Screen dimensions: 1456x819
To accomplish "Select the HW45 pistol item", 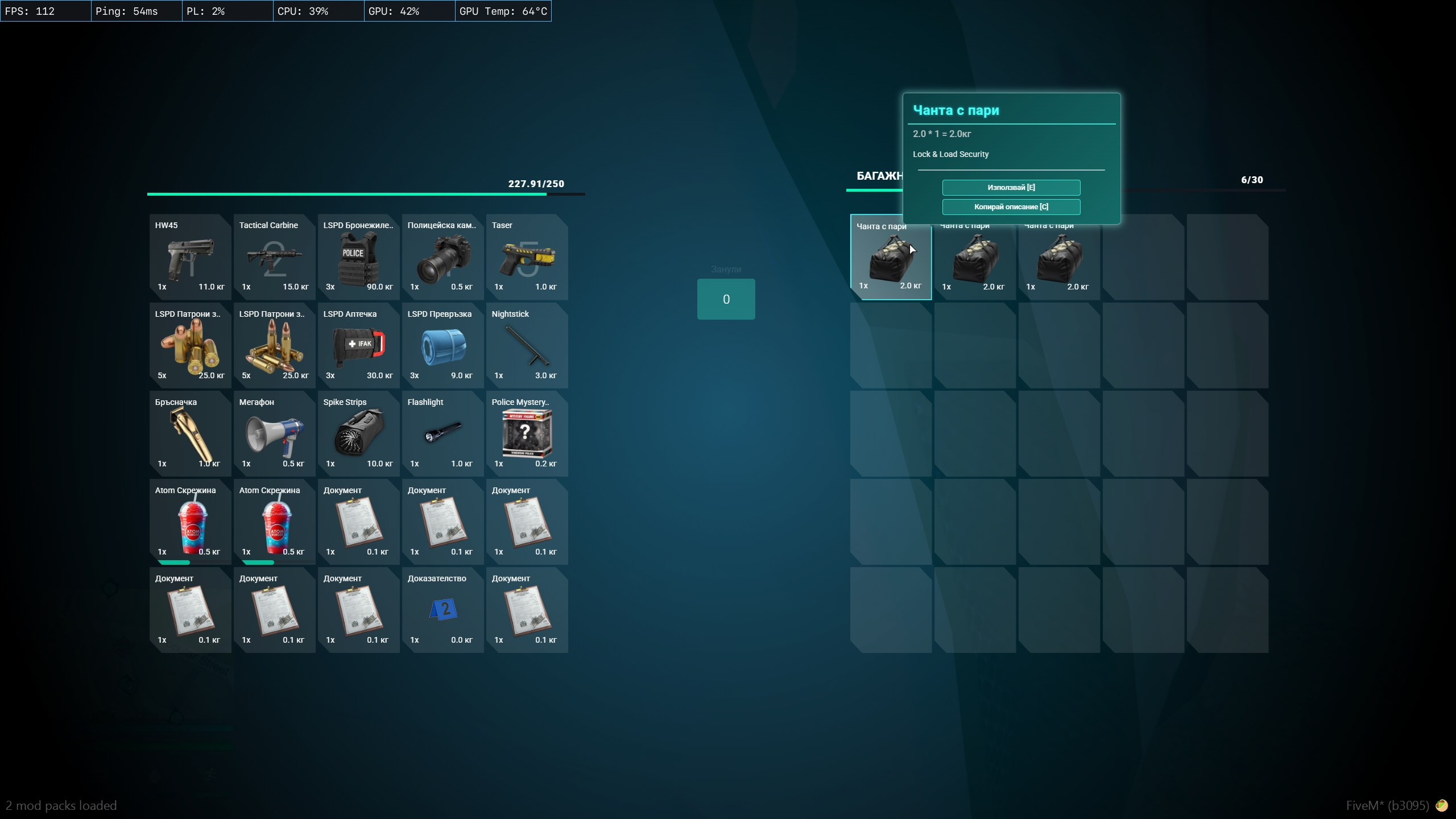I will coord(190,257).
